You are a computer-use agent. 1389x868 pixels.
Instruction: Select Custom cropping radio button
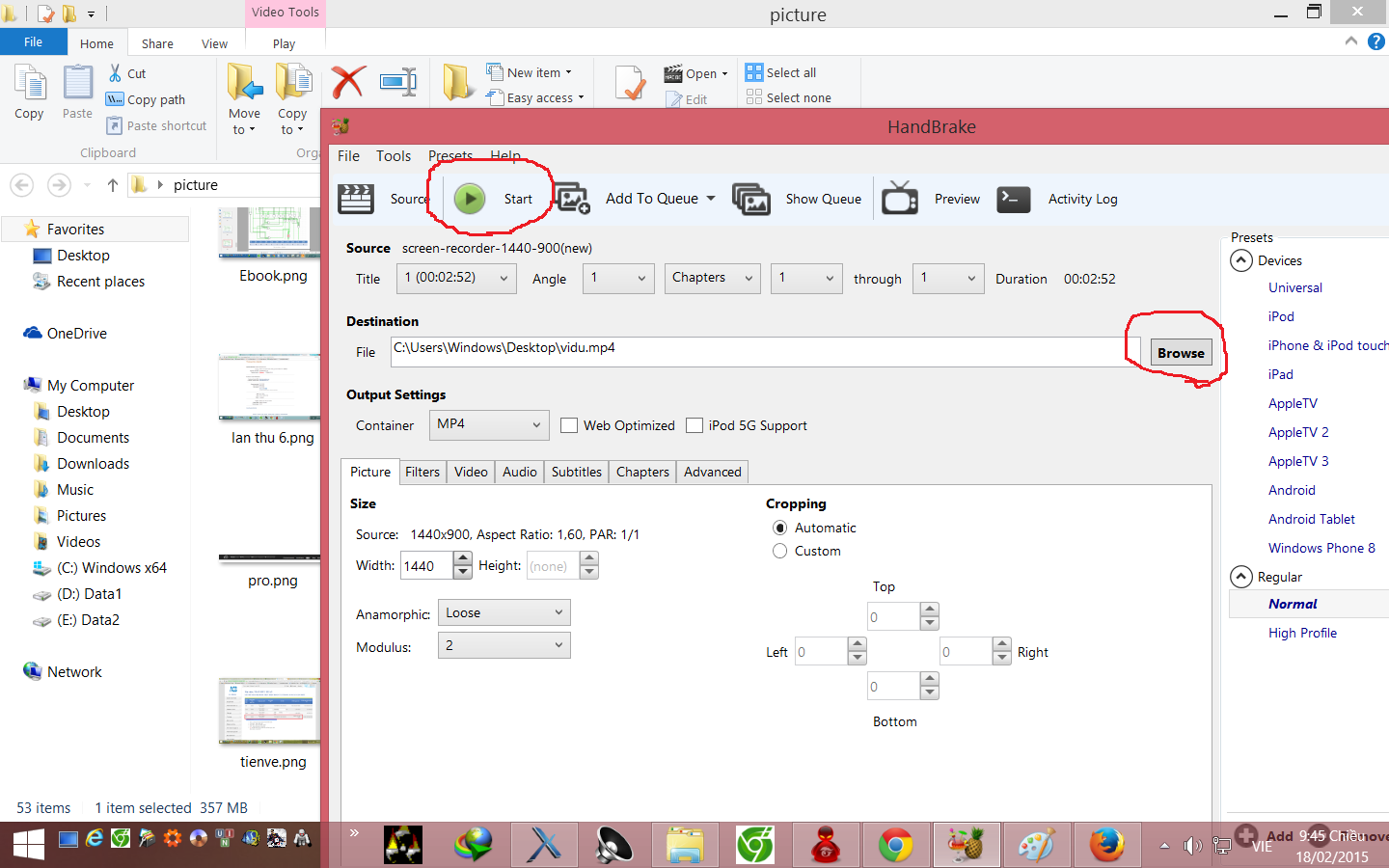pyautogui.click(x=779, y=551)
